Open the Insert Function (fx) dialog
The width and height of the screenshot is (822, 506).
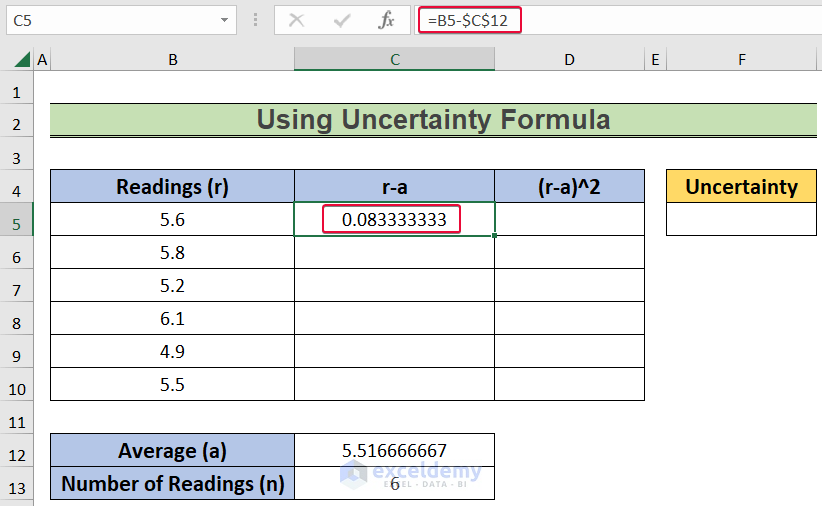coord(386,20)
